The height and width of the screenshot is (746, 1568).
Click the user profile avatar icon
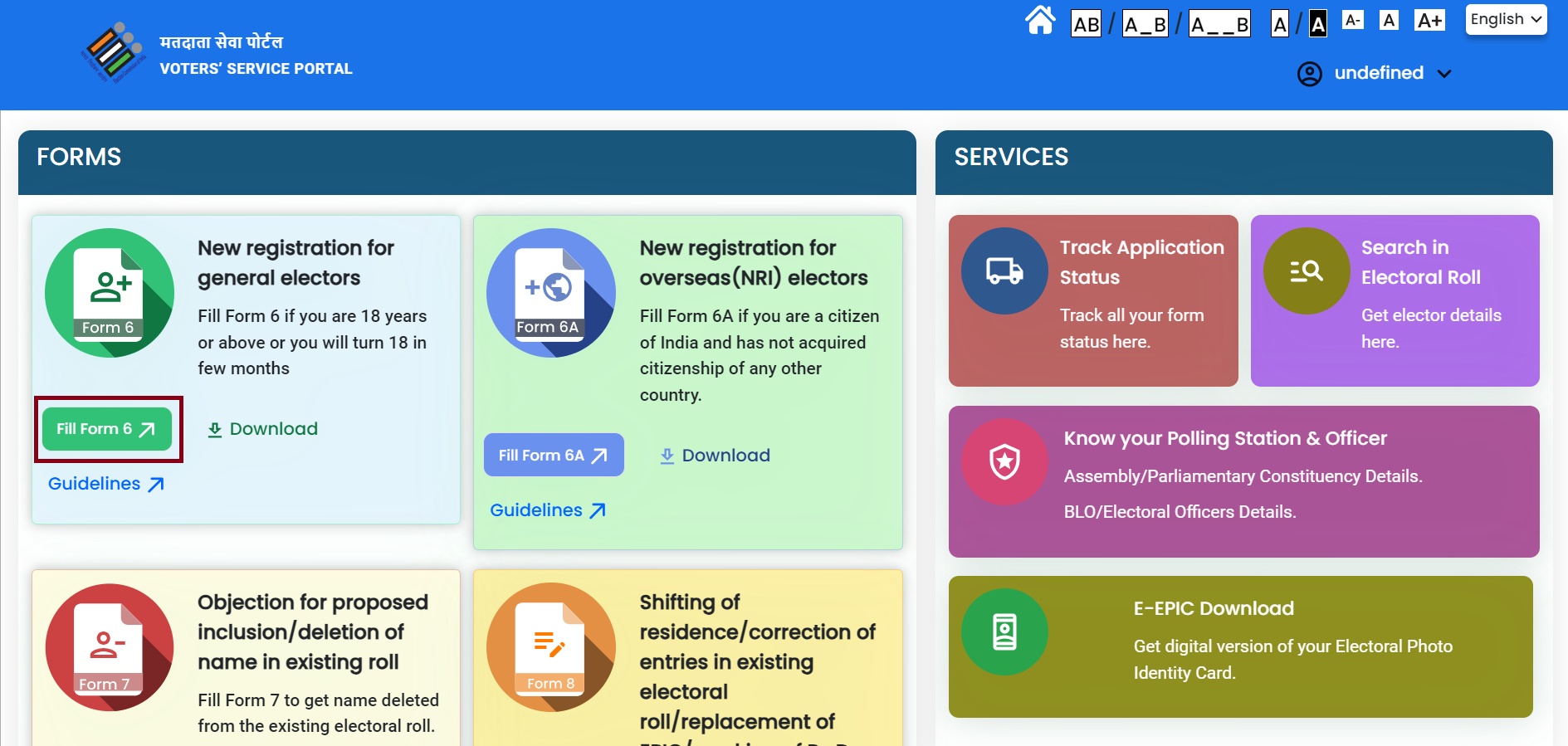point(1309,74)
